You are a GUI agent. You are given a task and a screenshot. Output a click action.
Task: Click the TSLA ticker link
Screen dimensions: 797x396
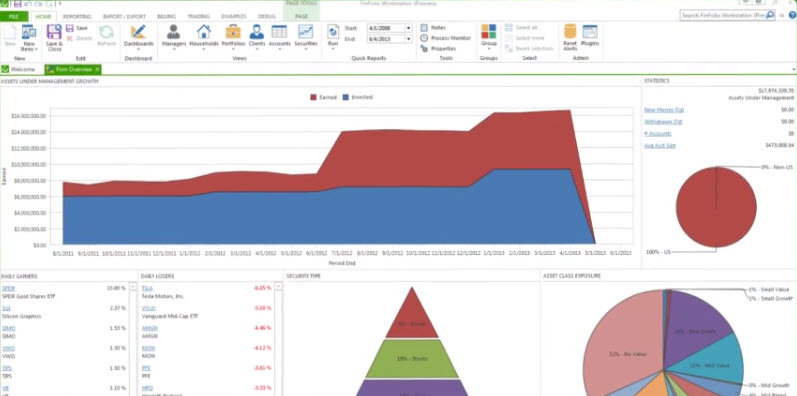coord(147,288)
